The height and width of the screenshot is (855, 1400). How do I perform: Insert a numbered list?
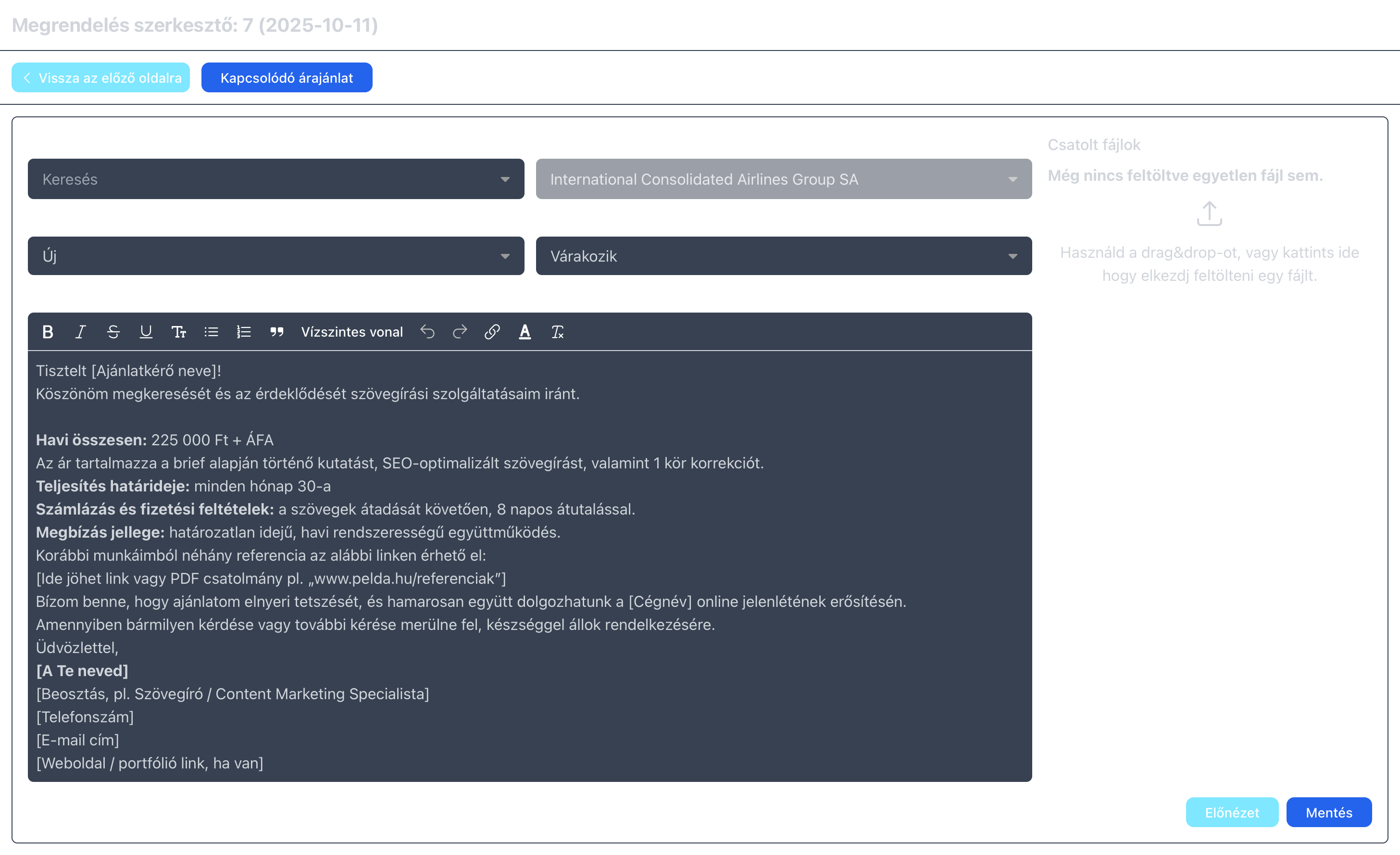pyautogui.click(x=244, y=332)
